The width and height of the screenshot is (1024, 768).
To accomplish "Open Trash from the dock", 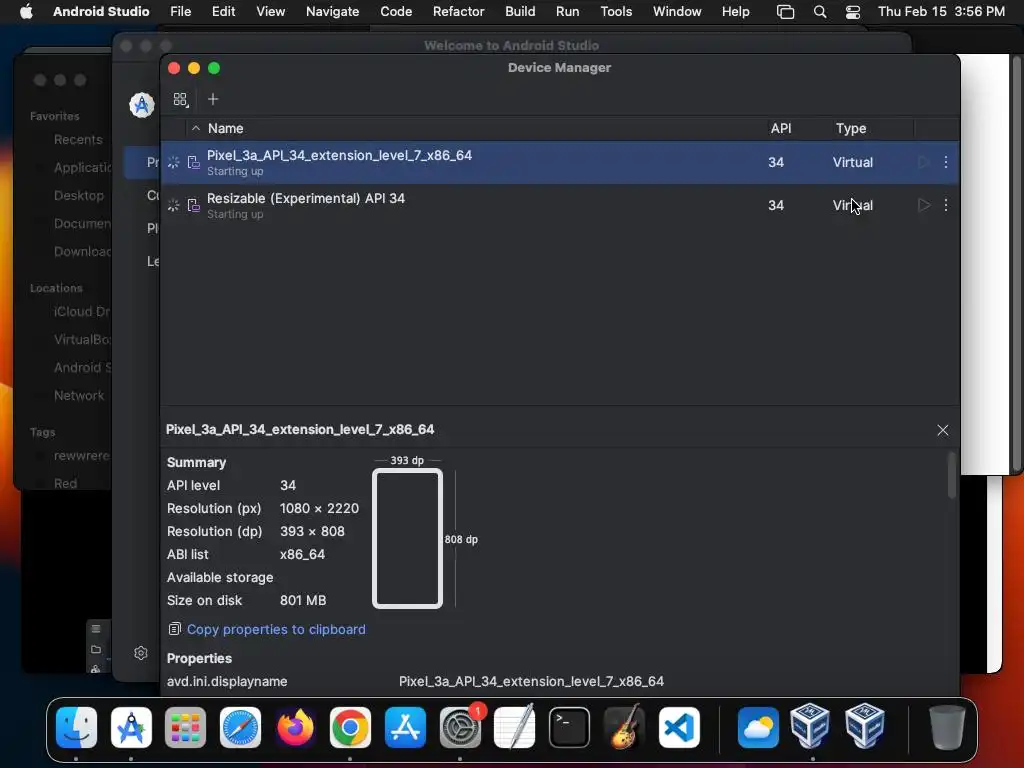I will click(947, 727).
